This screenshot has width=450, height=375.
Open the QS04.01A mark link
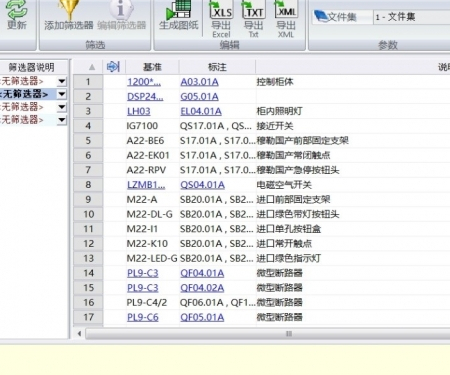coord(202,185)
